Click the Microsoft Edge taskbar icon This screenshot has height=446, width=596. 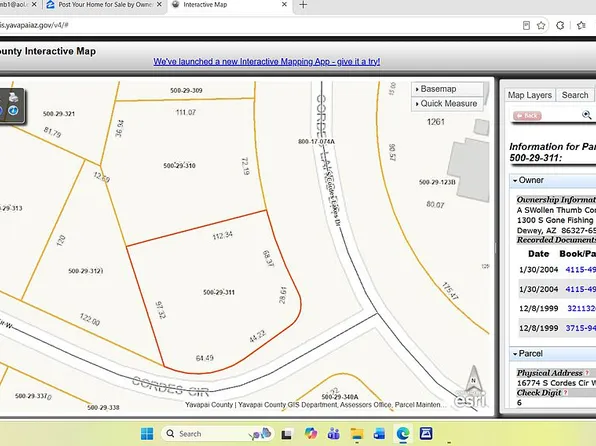[403, 433]
